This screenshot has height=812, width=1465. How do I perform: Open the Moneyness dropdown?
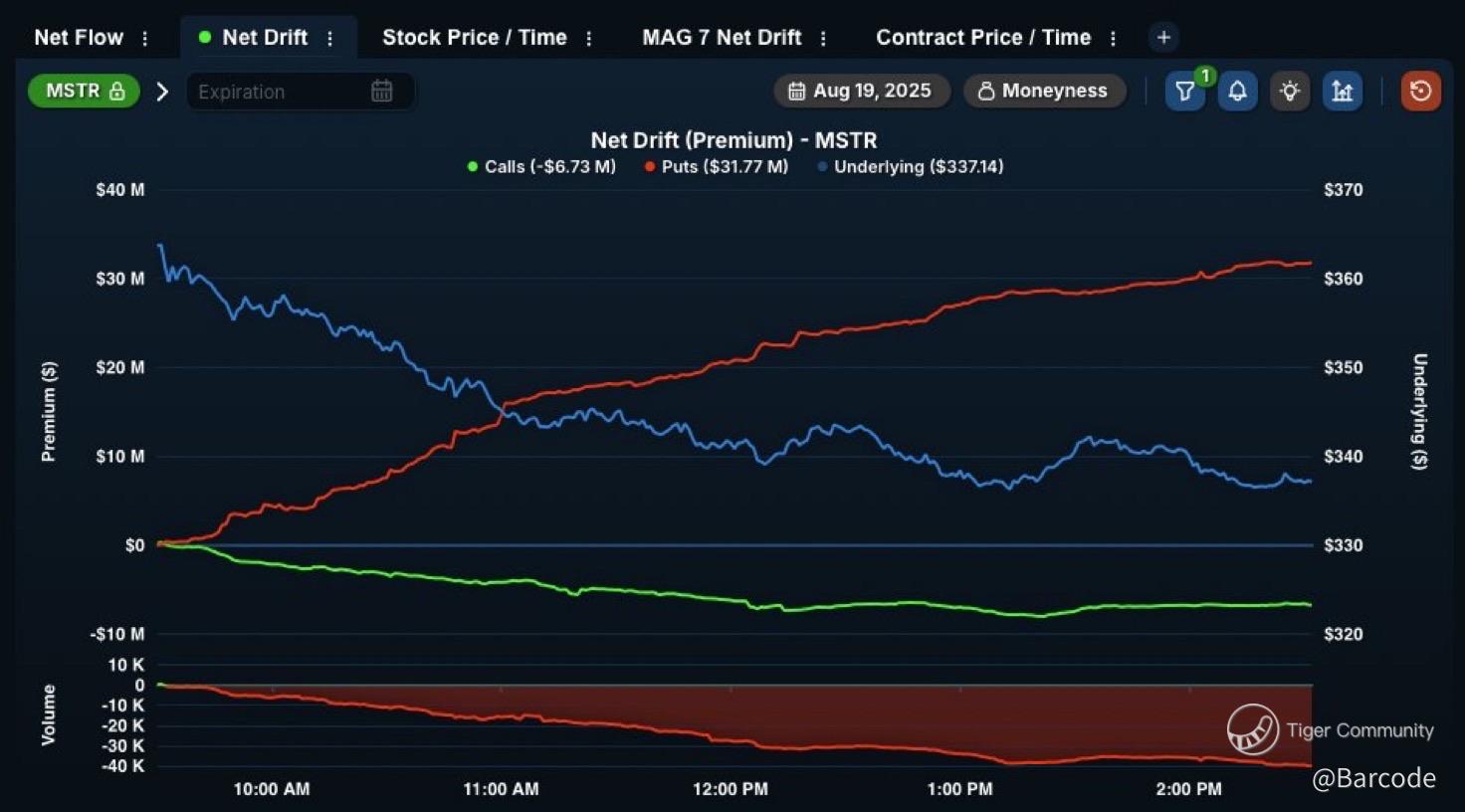click(x=1044, y=92)
